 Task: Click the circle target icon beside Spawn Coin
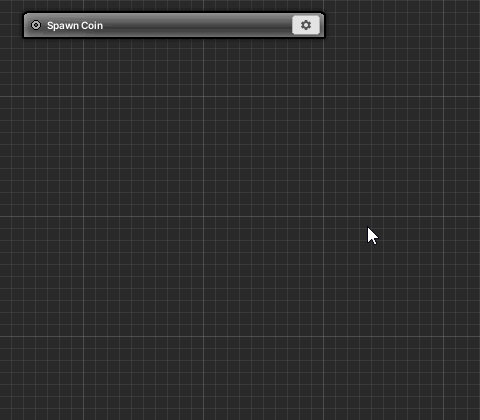[36, 25]
